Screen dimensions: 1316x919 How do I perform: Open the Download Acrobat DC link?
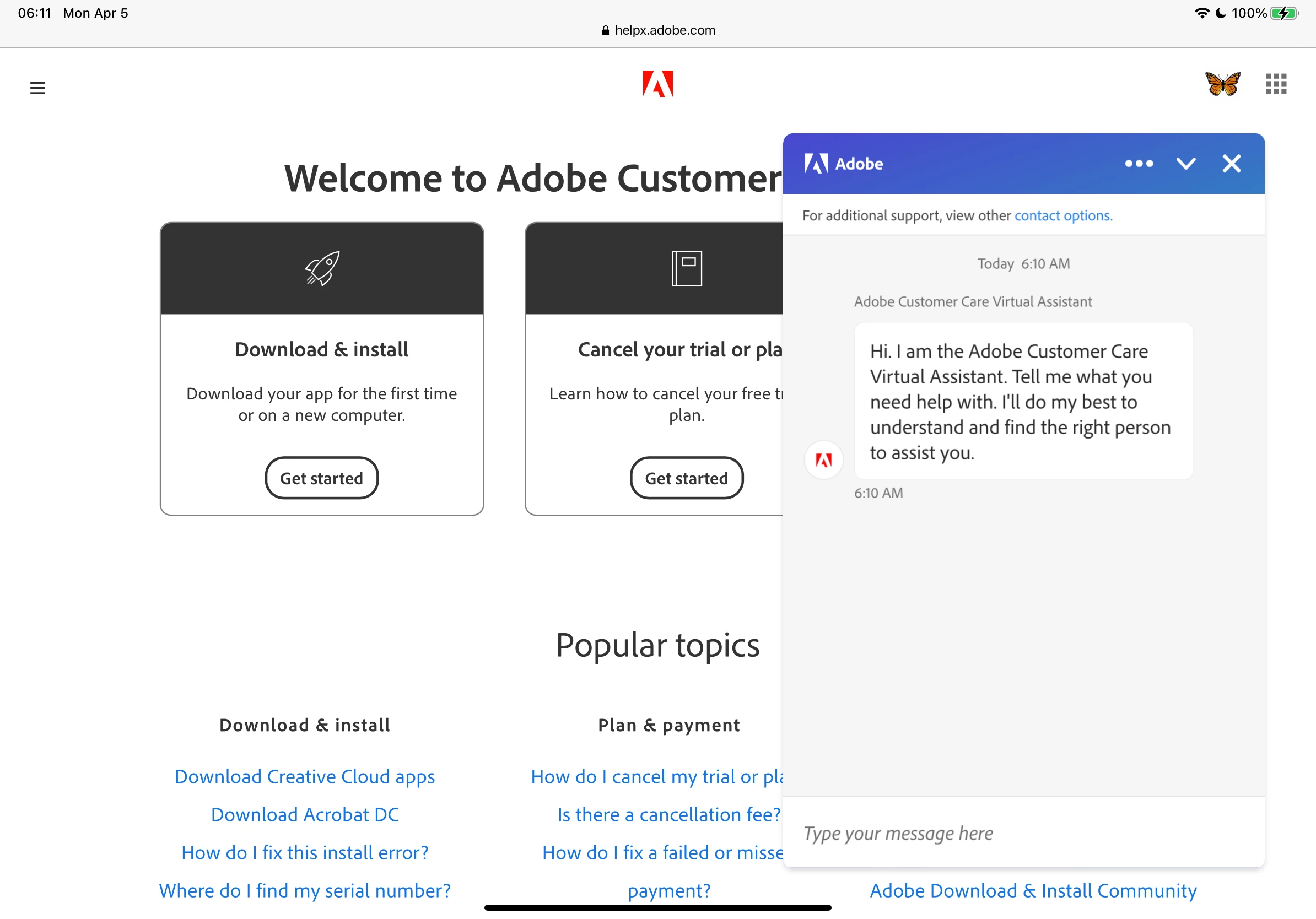coord(305,815)
